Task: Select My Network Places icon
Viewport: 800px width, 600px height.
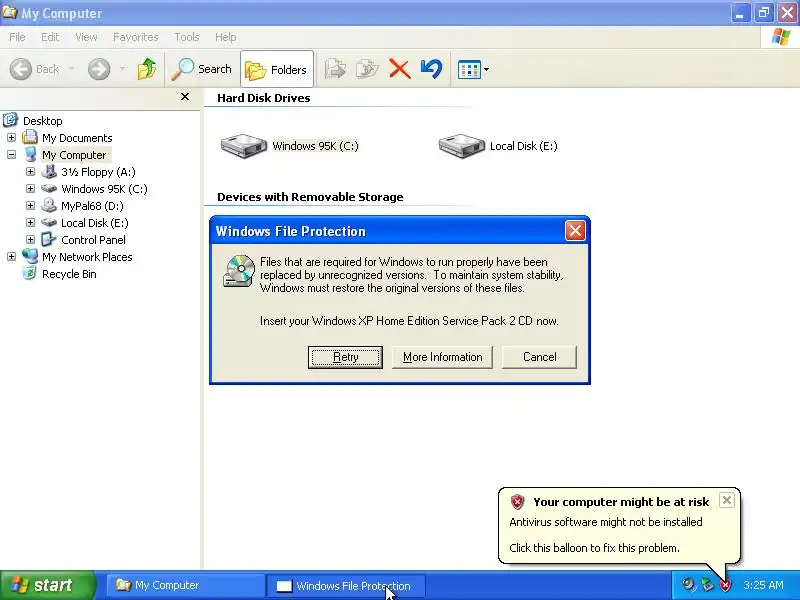Action: (30, 256)
